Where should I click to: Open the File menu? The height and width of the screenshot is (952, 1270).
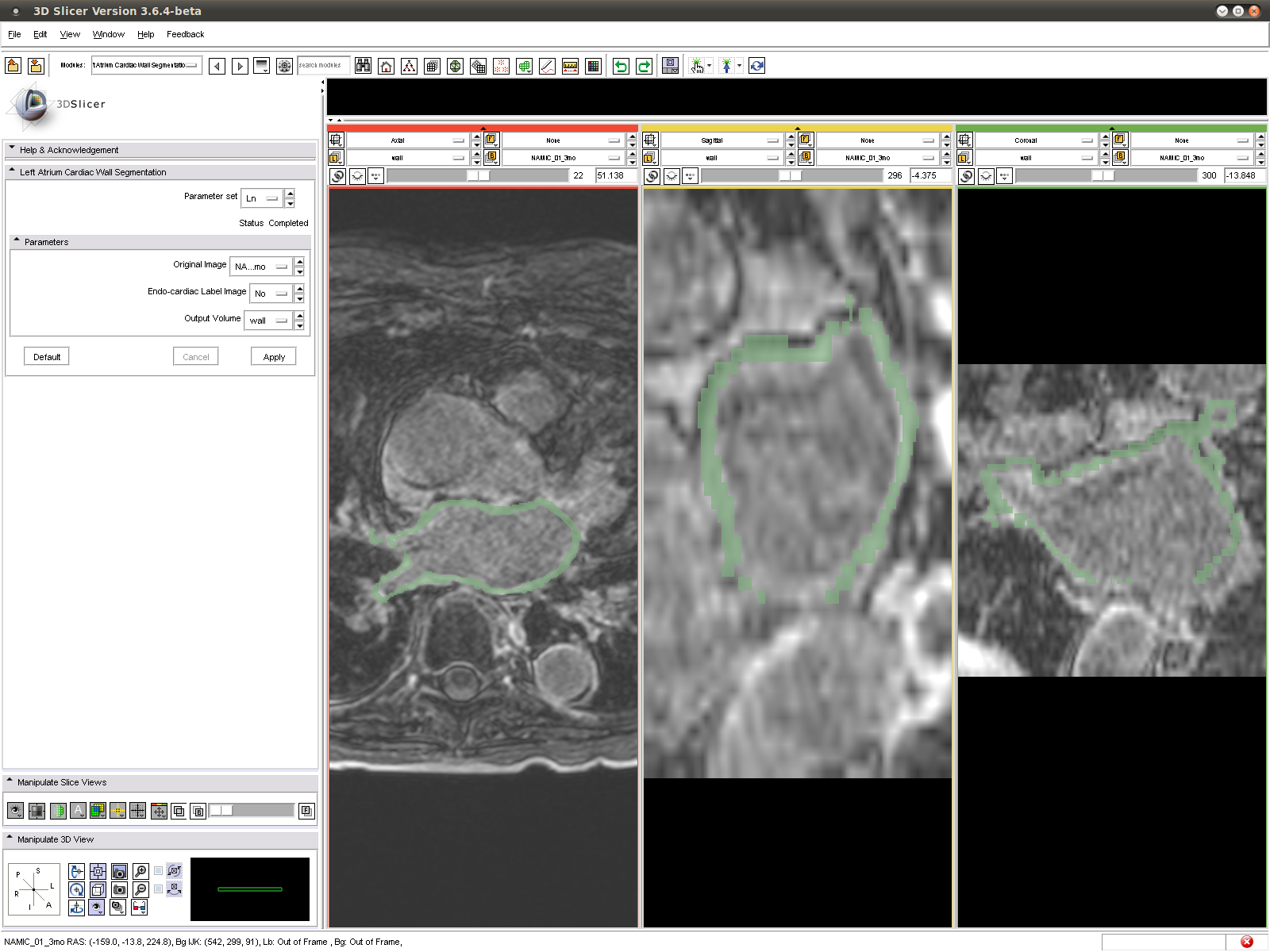click(14, 34)
